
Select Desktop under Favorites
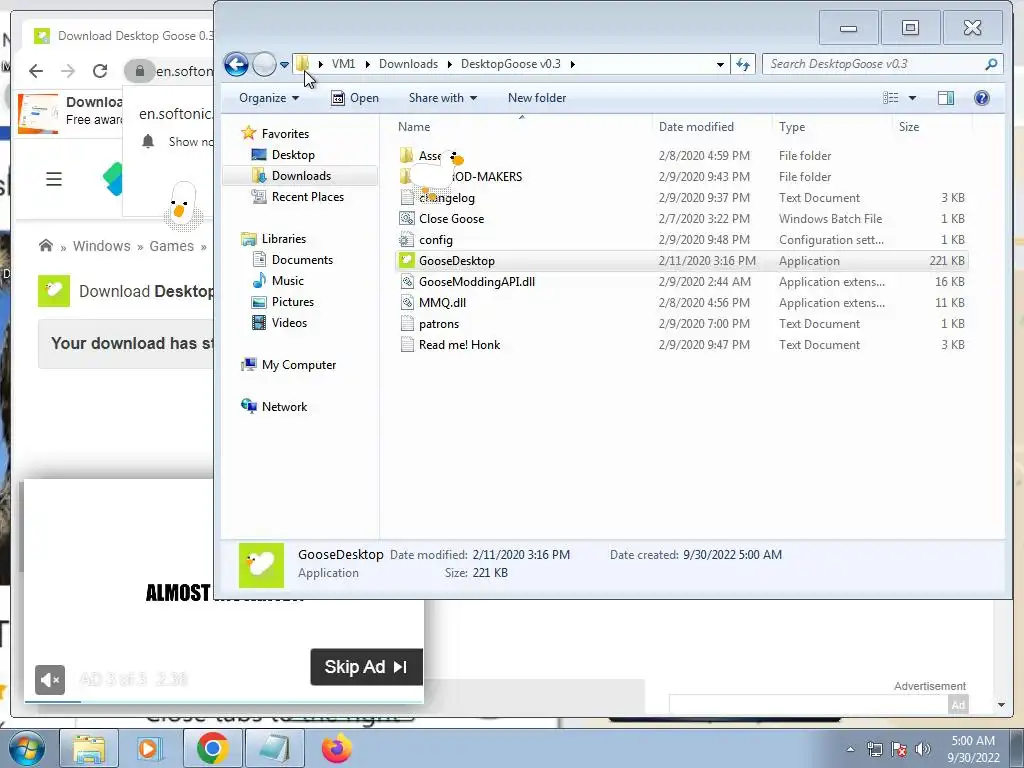pos(293,155)
